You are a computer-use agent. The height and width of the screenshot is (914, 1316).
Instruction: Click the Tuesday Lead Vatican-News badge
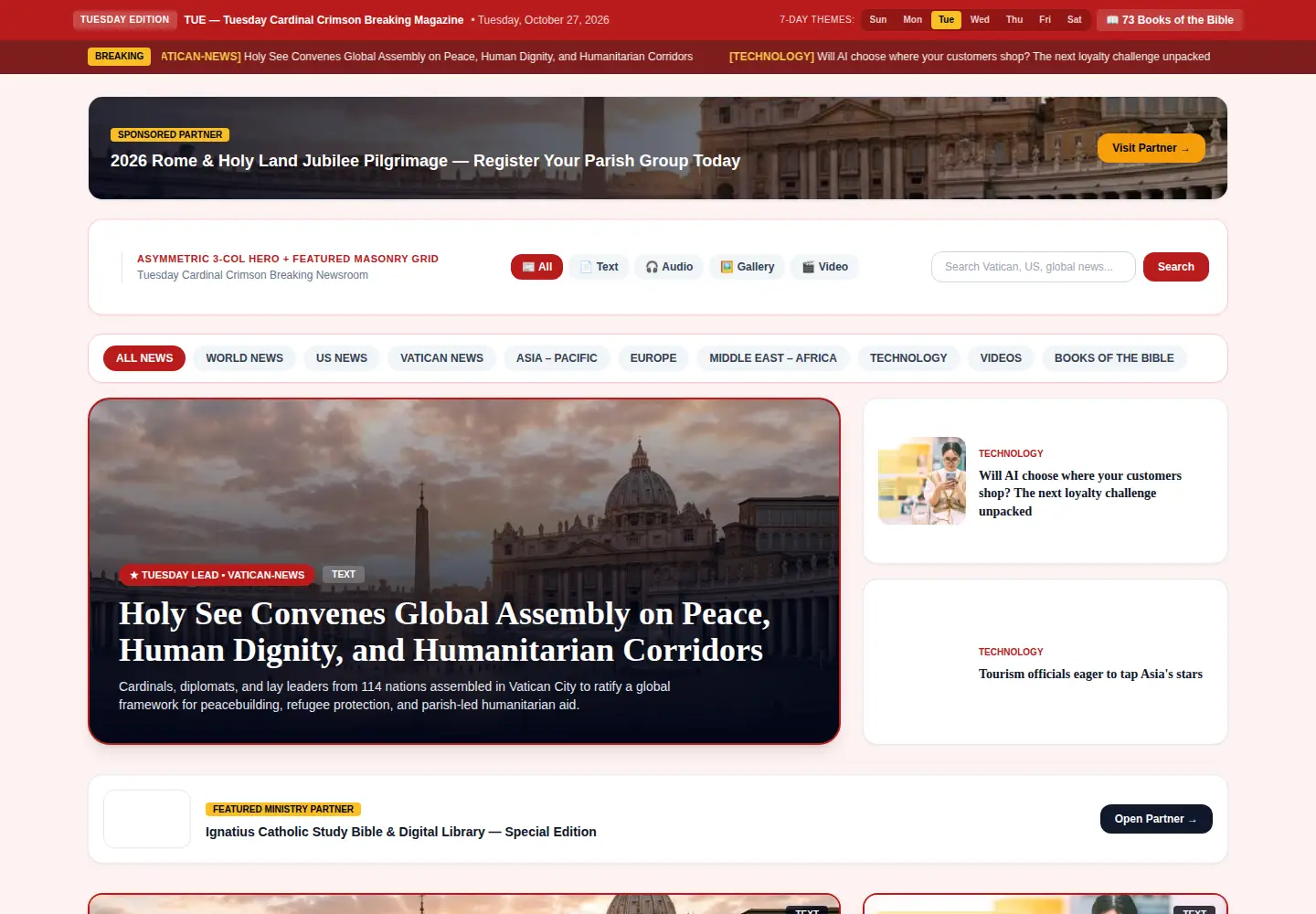pos(218,575)
